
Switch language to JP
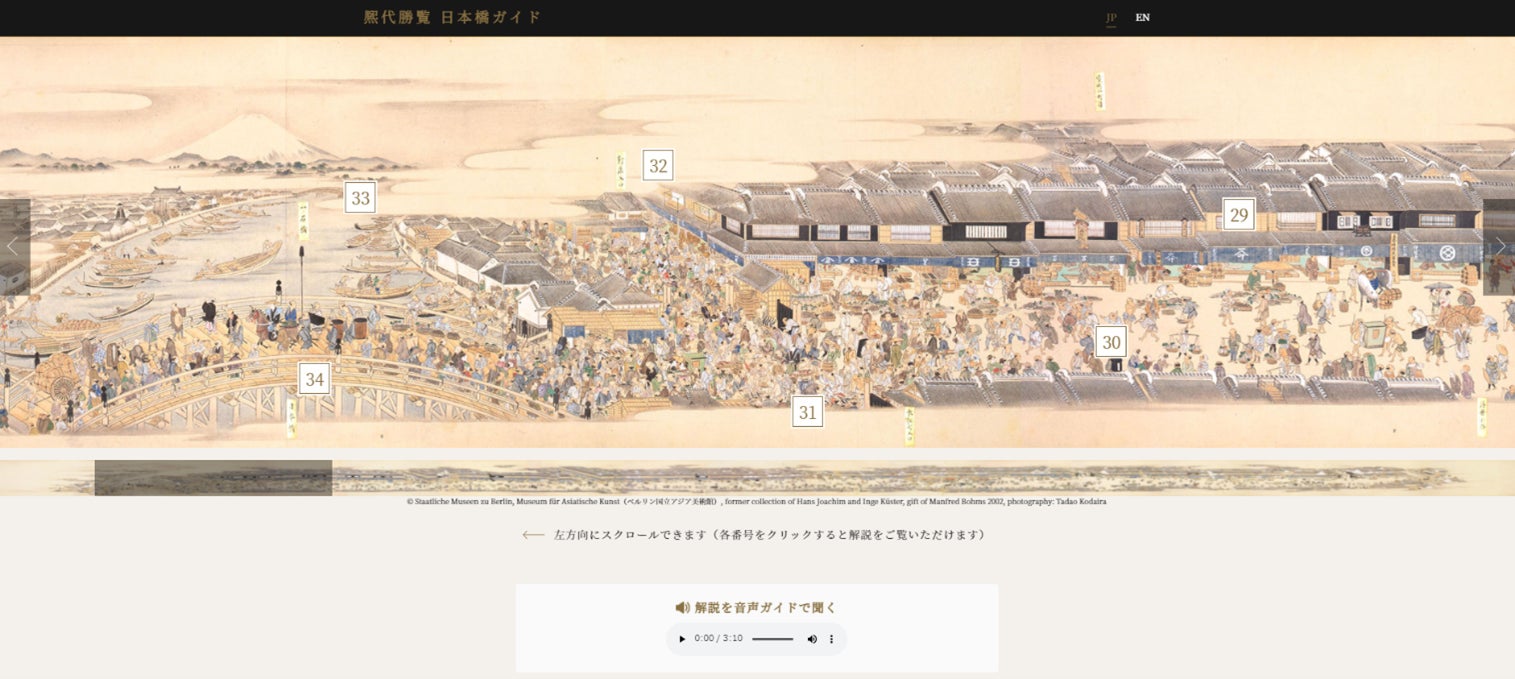tap(1111, 17)
